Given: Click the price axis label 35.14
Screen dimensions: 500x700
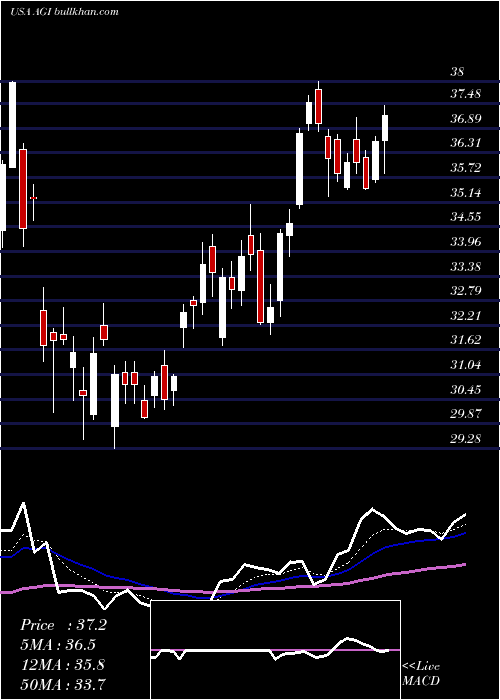Looking at the screenshot, I should pyautogui.click(x=466, y=193).
